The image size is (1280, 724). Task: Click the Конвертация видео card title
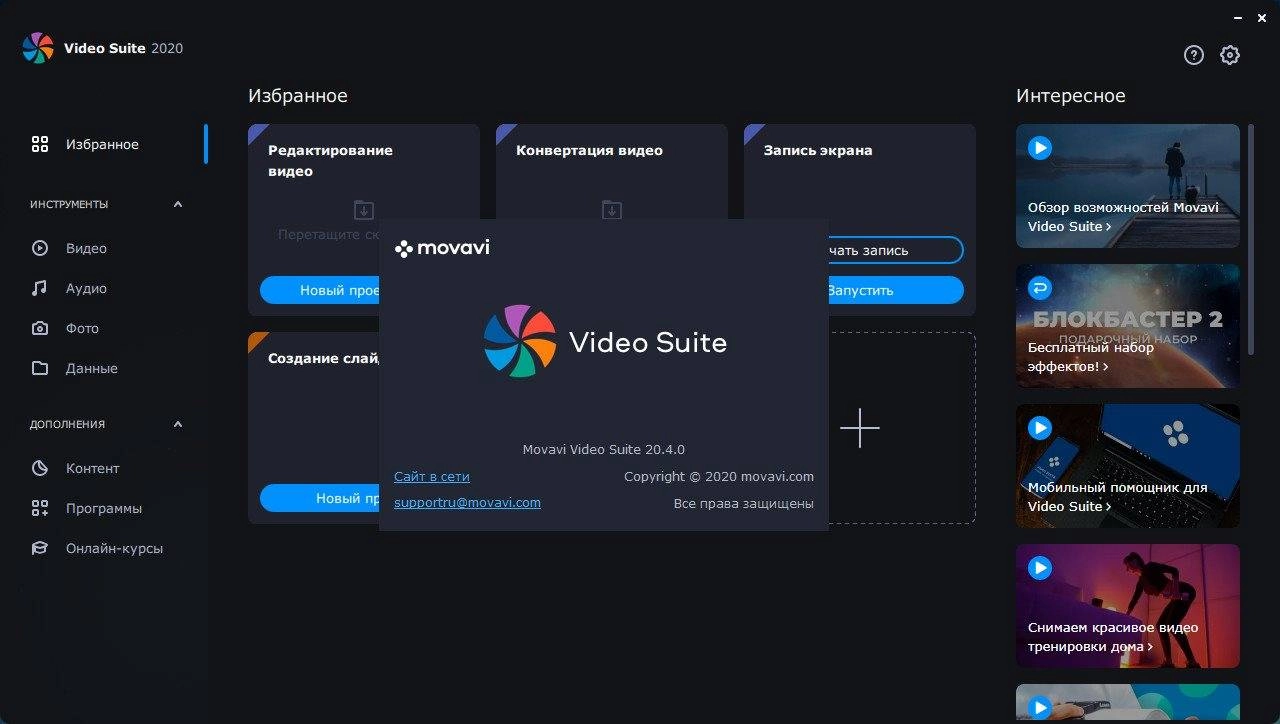click(x=589, y=150)
